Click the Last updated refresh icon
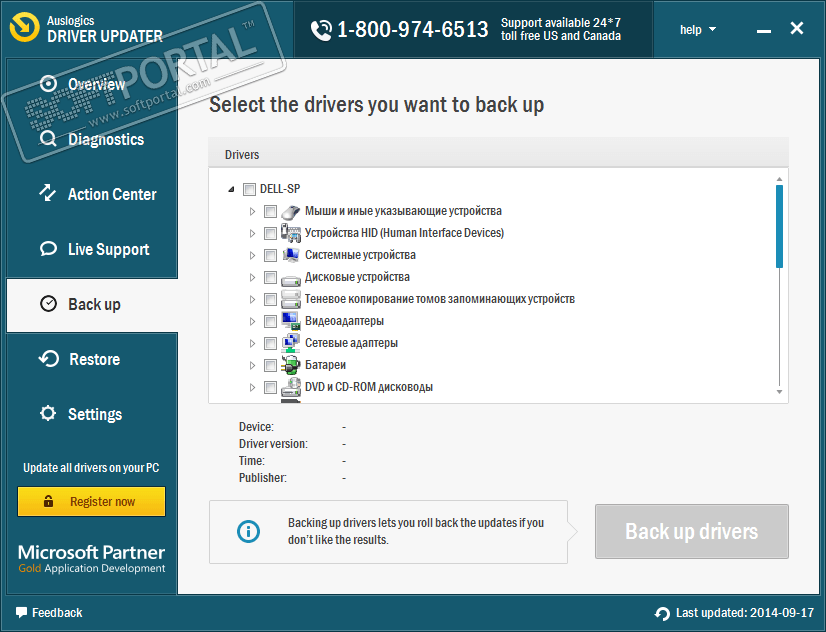826x632 pixels. [662, 613]
